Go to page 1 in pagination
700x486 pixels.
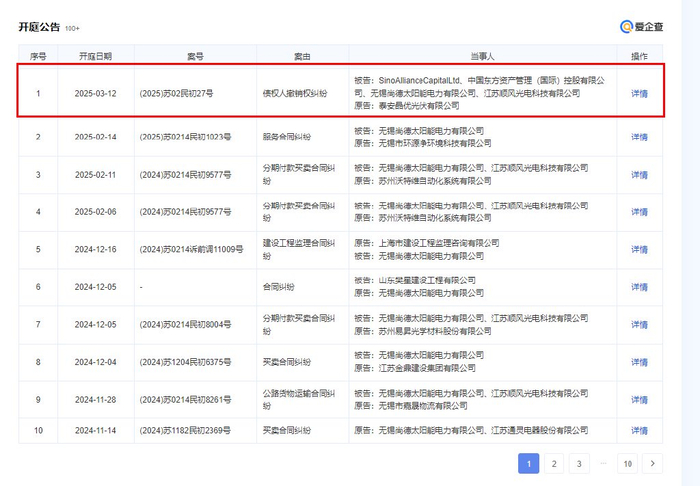[529, 464]
